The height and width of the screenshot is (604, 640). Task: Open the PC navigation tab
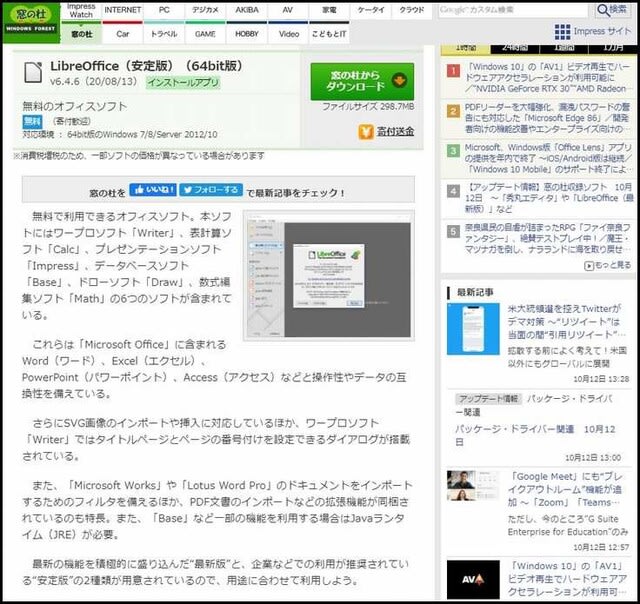coord(164,10)
